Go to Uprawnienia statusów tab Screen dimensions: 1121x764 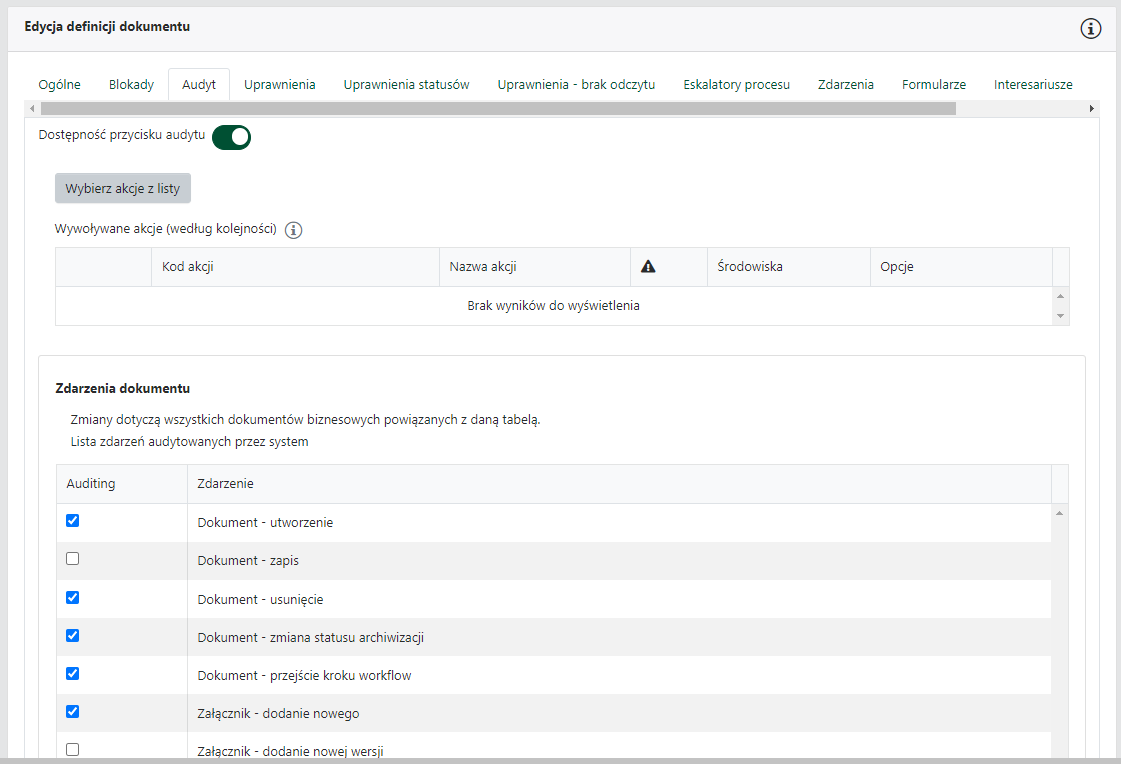tap(406, 85)
